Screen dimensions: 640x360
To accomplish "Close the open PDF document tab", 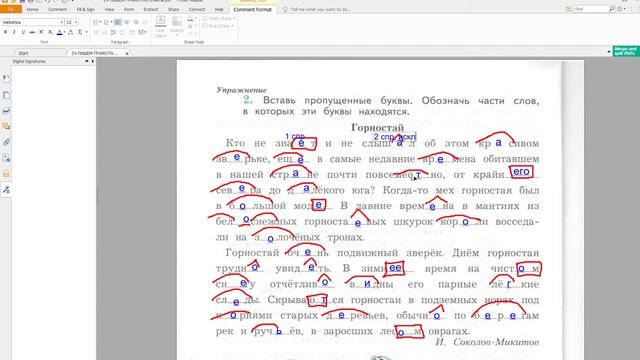I will tap(127, 53).
